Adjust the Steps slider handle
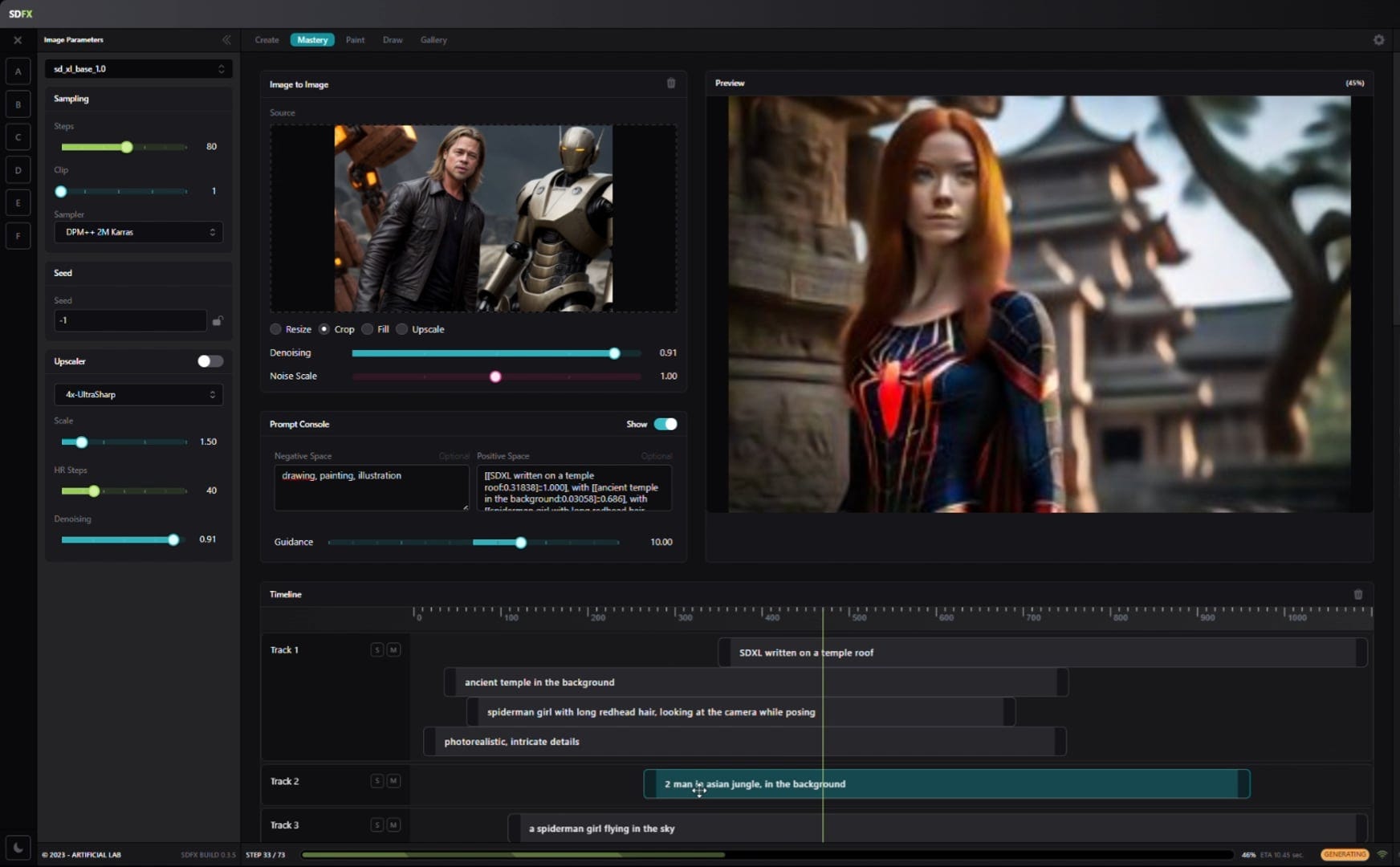This screenshot has height=867, width=1400. pyautogui.click(x=127, y=147)
